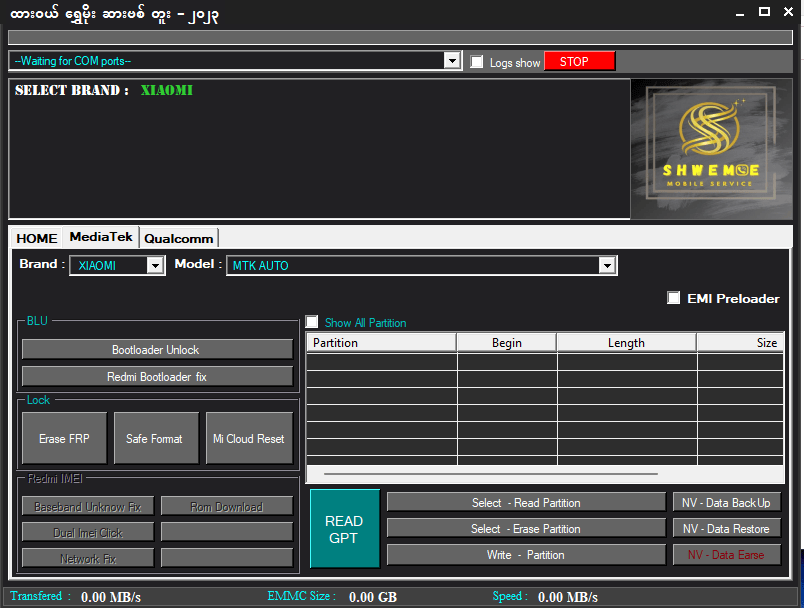Click Select - Read Partition
Screen dimensions: 804x608
[x=527, y=502]
